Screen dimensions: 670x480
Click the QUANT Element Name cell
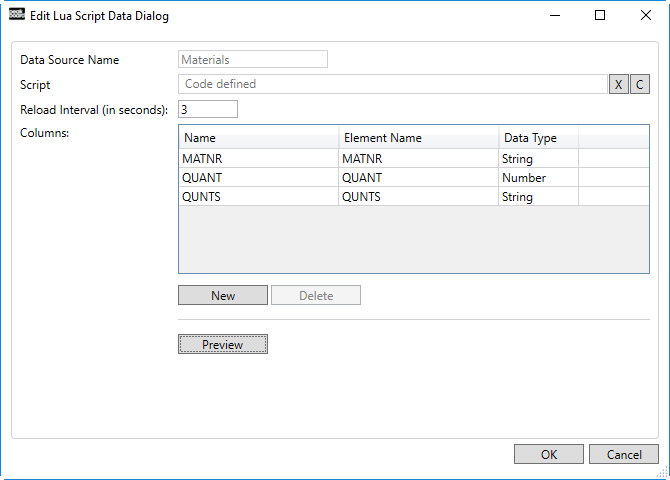click(419, 177)
